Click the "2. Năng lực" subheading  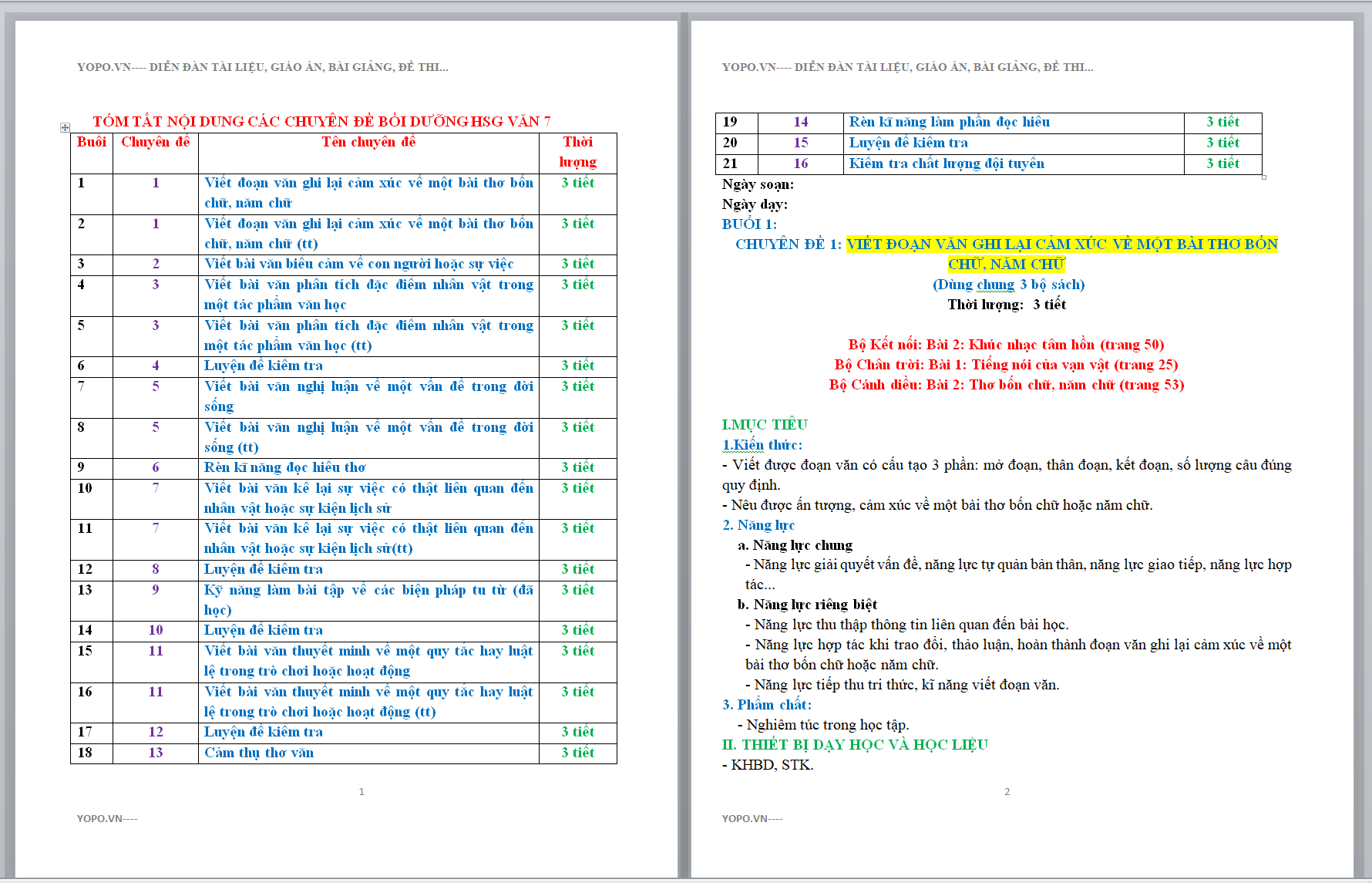click(758, 525)
